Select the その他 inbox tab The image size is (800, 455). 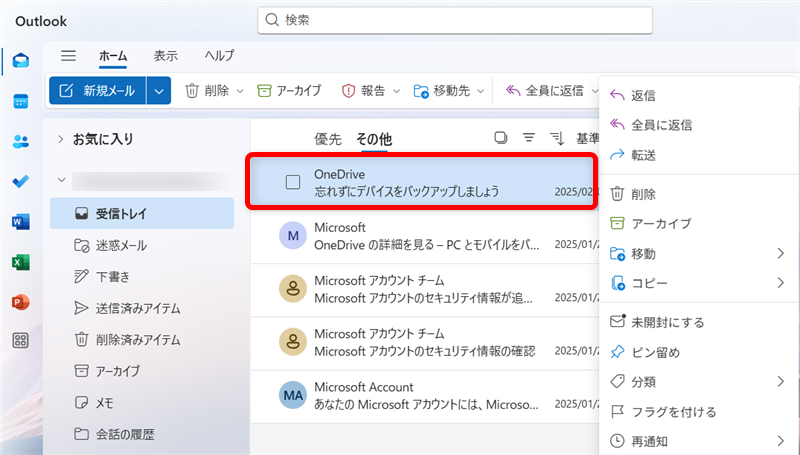pyautogui.click(x=374, y=139)
